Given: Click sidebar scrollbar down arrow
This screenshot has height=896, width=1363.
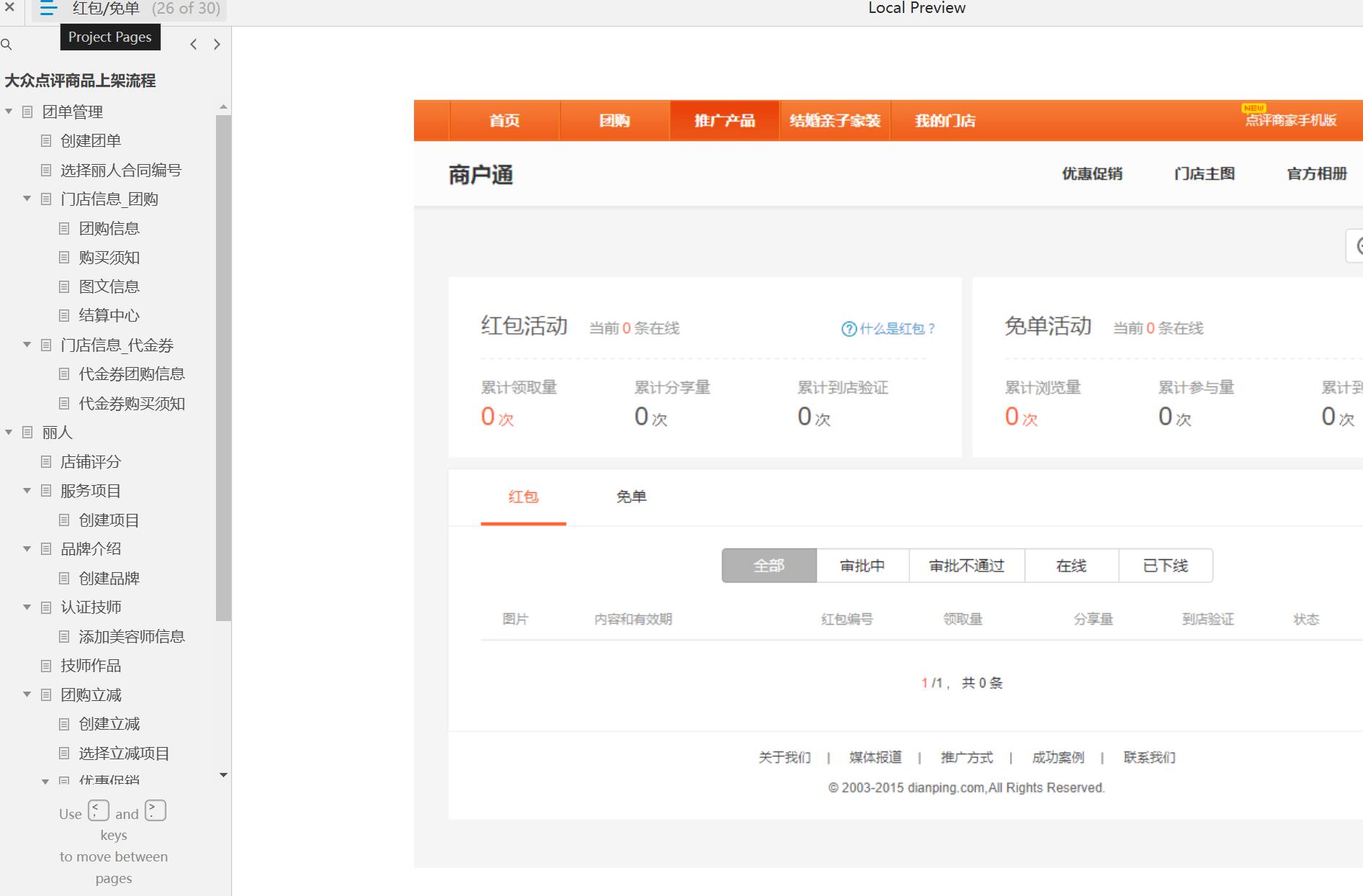Looking at the screenshot, I should (223, 775).
